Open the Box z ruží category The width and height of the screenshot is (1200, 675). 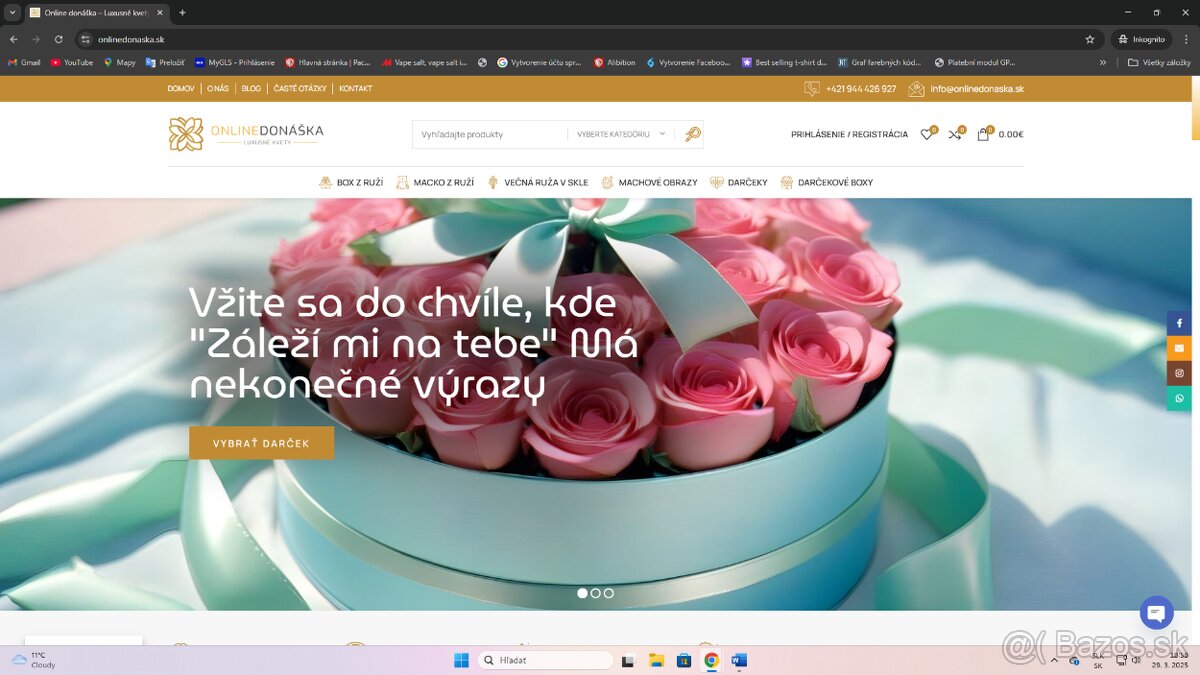pyautogui.click(x=351, y=183)
